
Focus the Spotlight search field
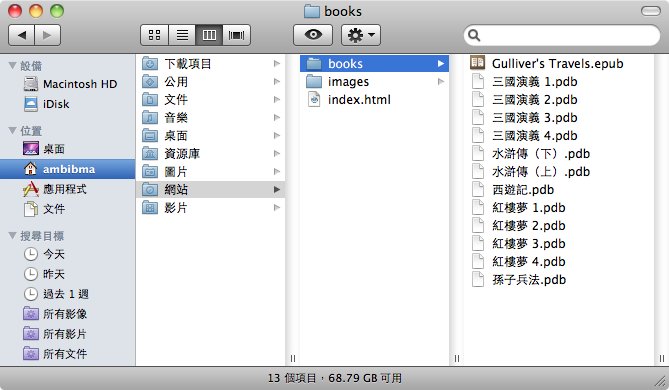pyautogui.click(x=561, y=35)
